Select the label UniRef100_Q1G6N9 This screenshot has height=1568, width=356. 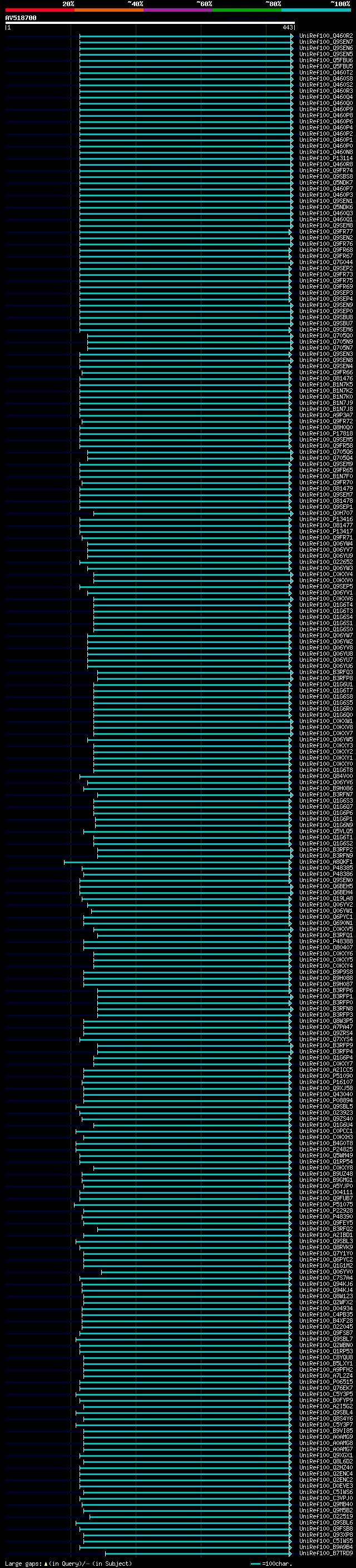click(x=325, y=825)
